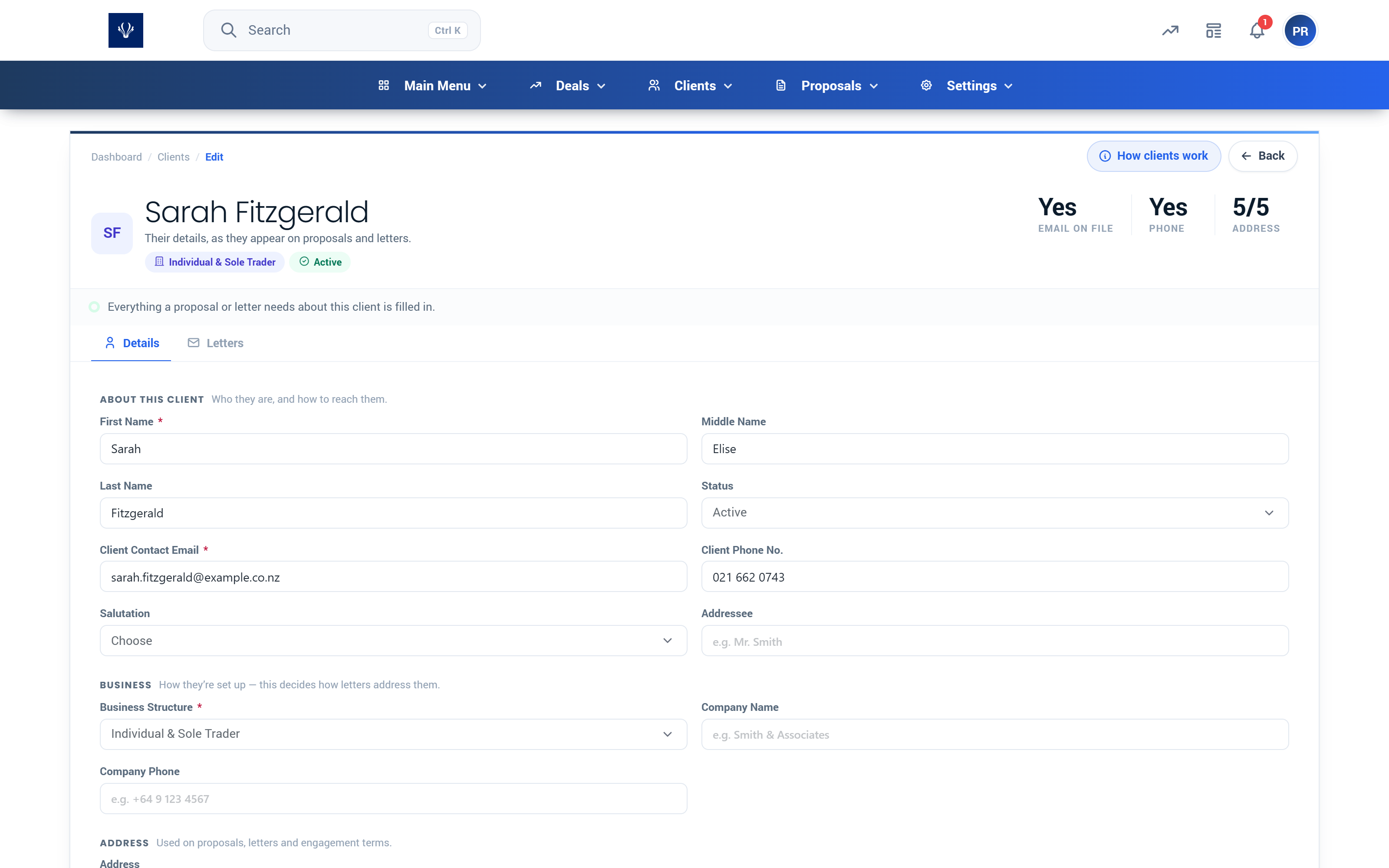Screen dimensions: 1389x868
Task: Click the info icon in How clients work
Action: click(1105, 156)
